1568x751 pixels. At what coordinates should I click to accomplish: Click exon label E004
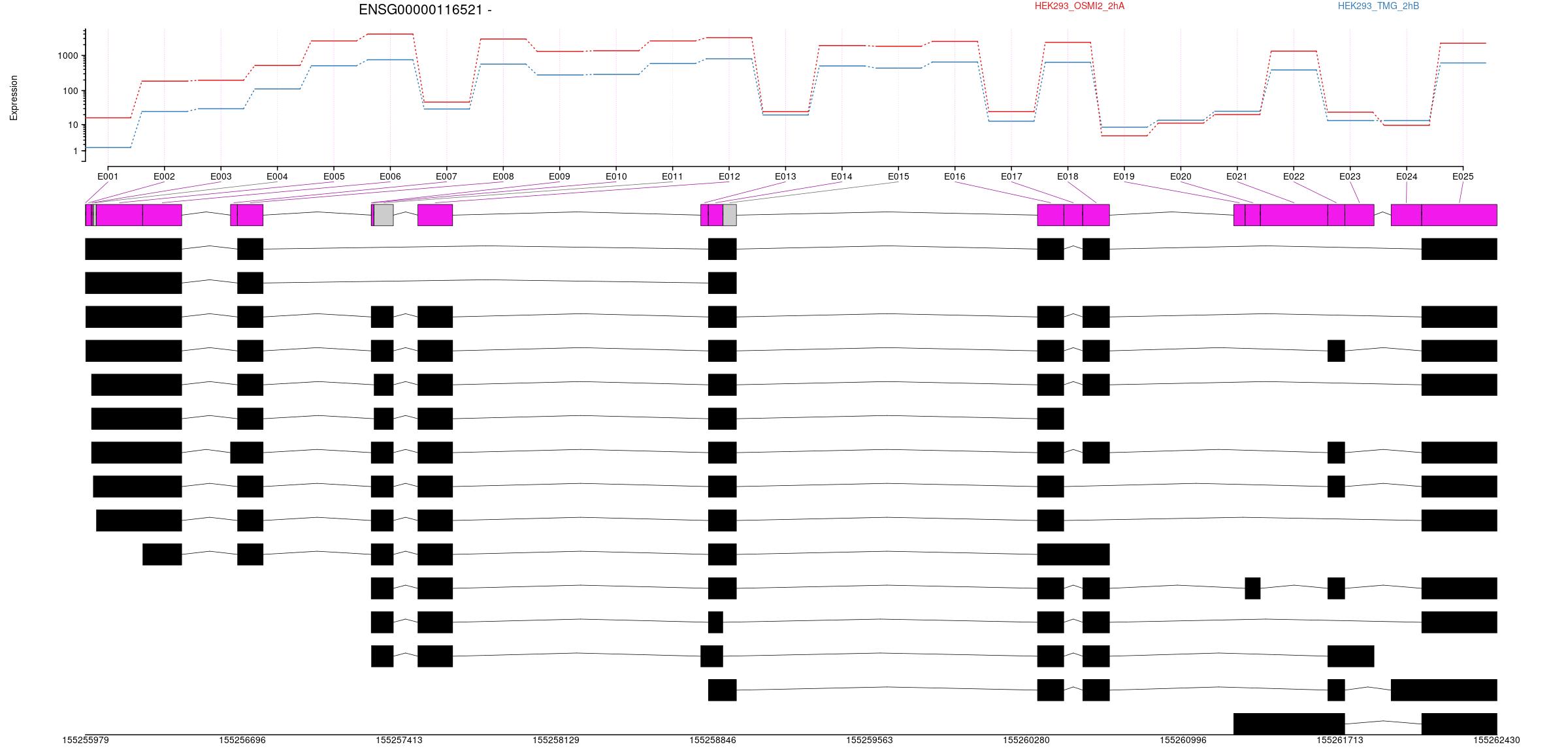click(x=277, y=176)
